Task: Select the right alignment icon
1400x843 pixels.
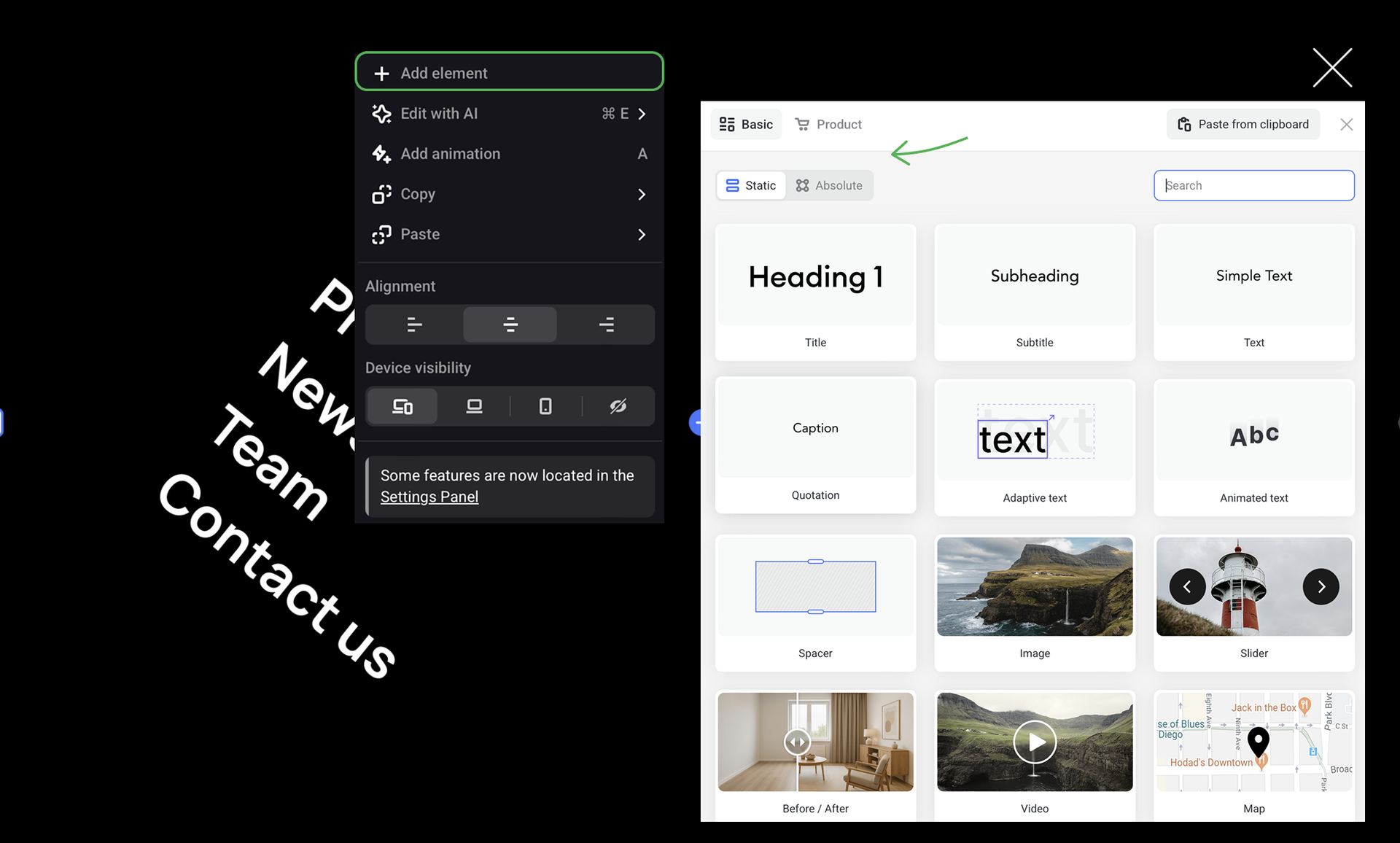Action: (606, 325)
